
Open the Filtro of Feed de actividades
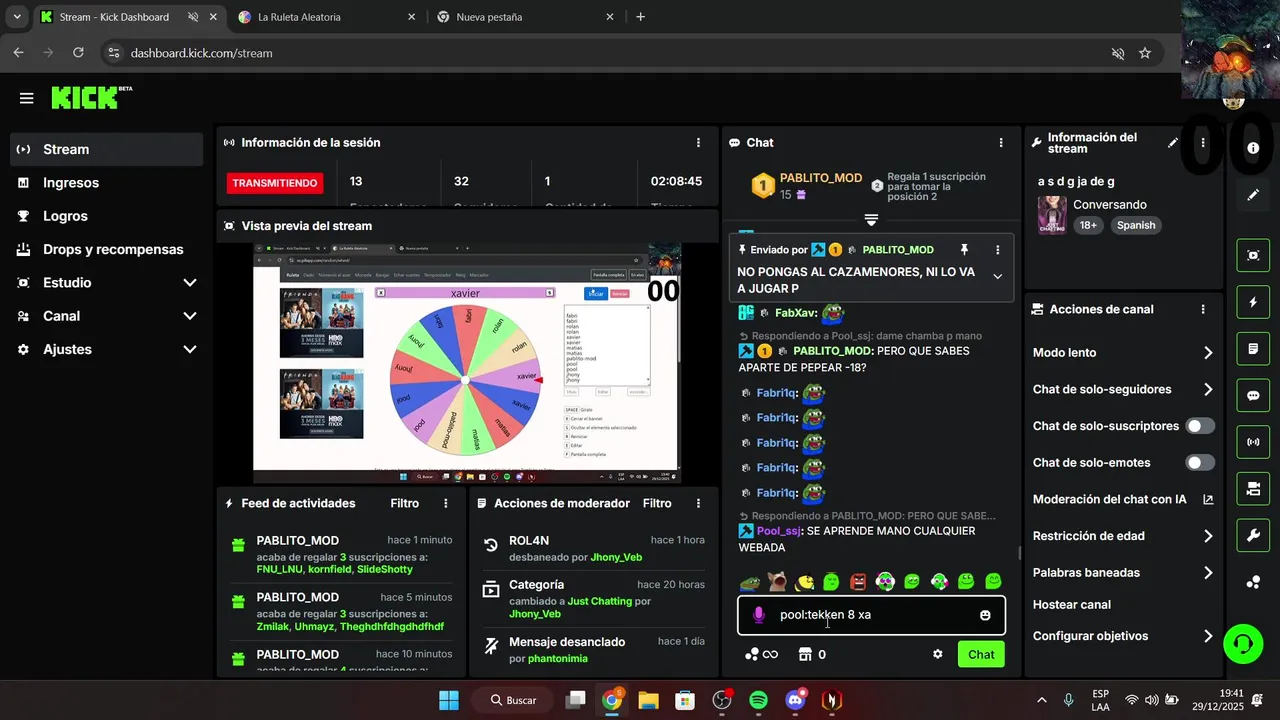point(405,504)
